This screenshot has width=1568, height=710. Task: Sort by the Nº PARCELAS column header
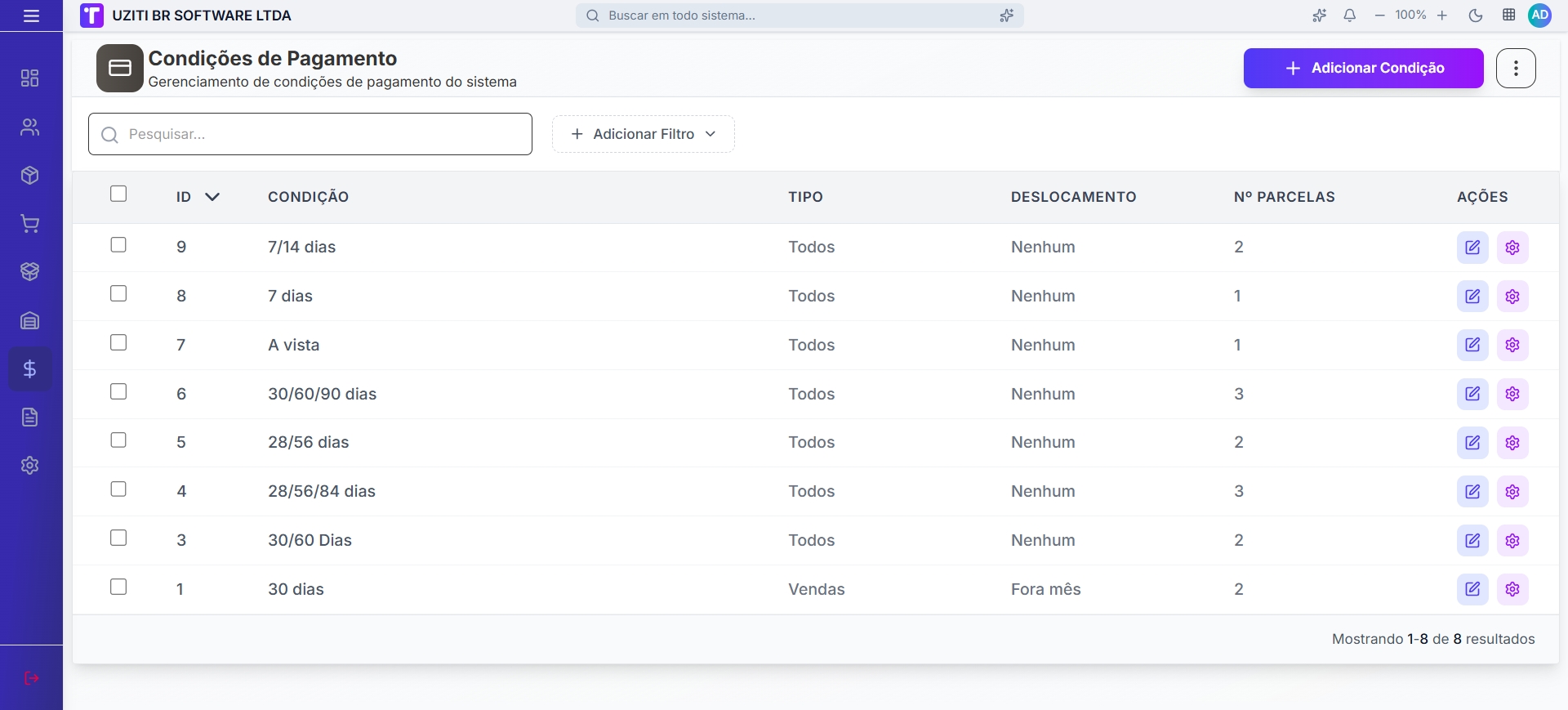click(1284, 197)
